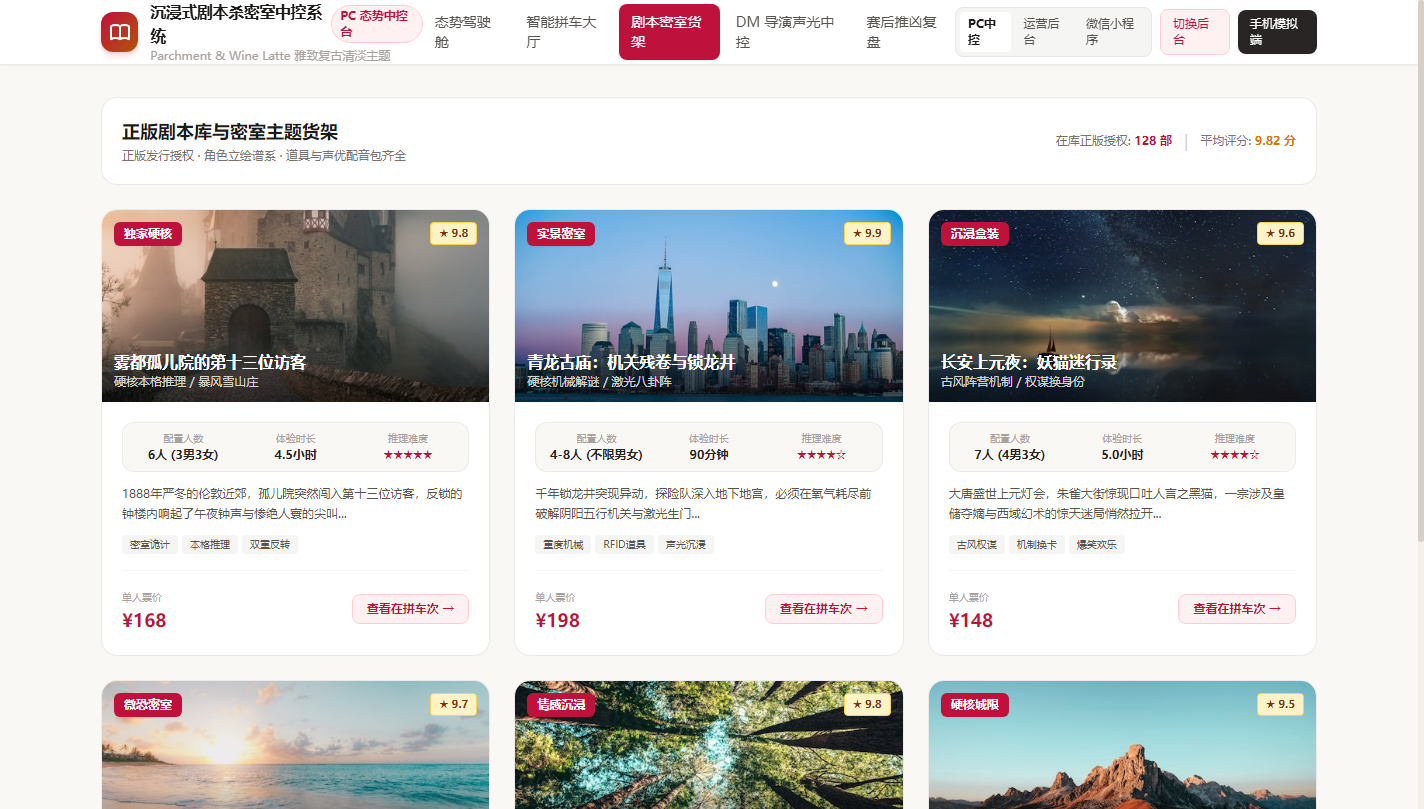Click the ★ 9.8 rating on 情感沉浸 card
The image size is (1424, 809).
(x=867, y=704)
